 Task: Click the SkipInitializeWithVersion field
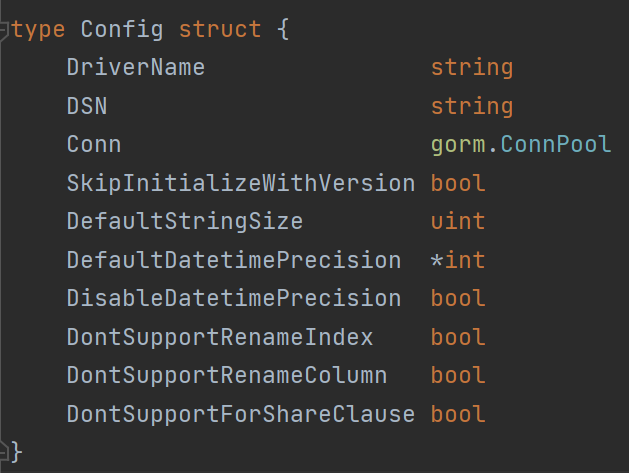point(240,183)
